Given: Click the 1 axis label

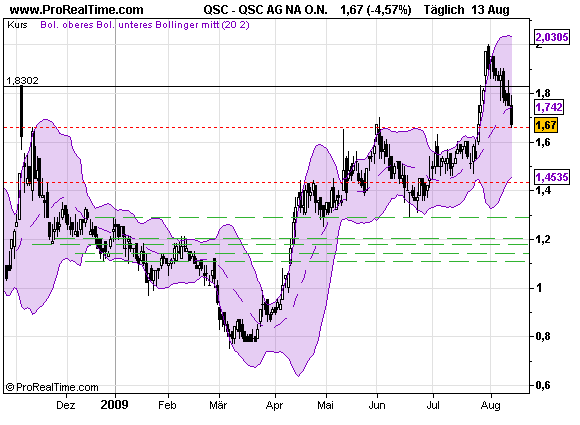Looking at the screenshot, I should [539, 287].
